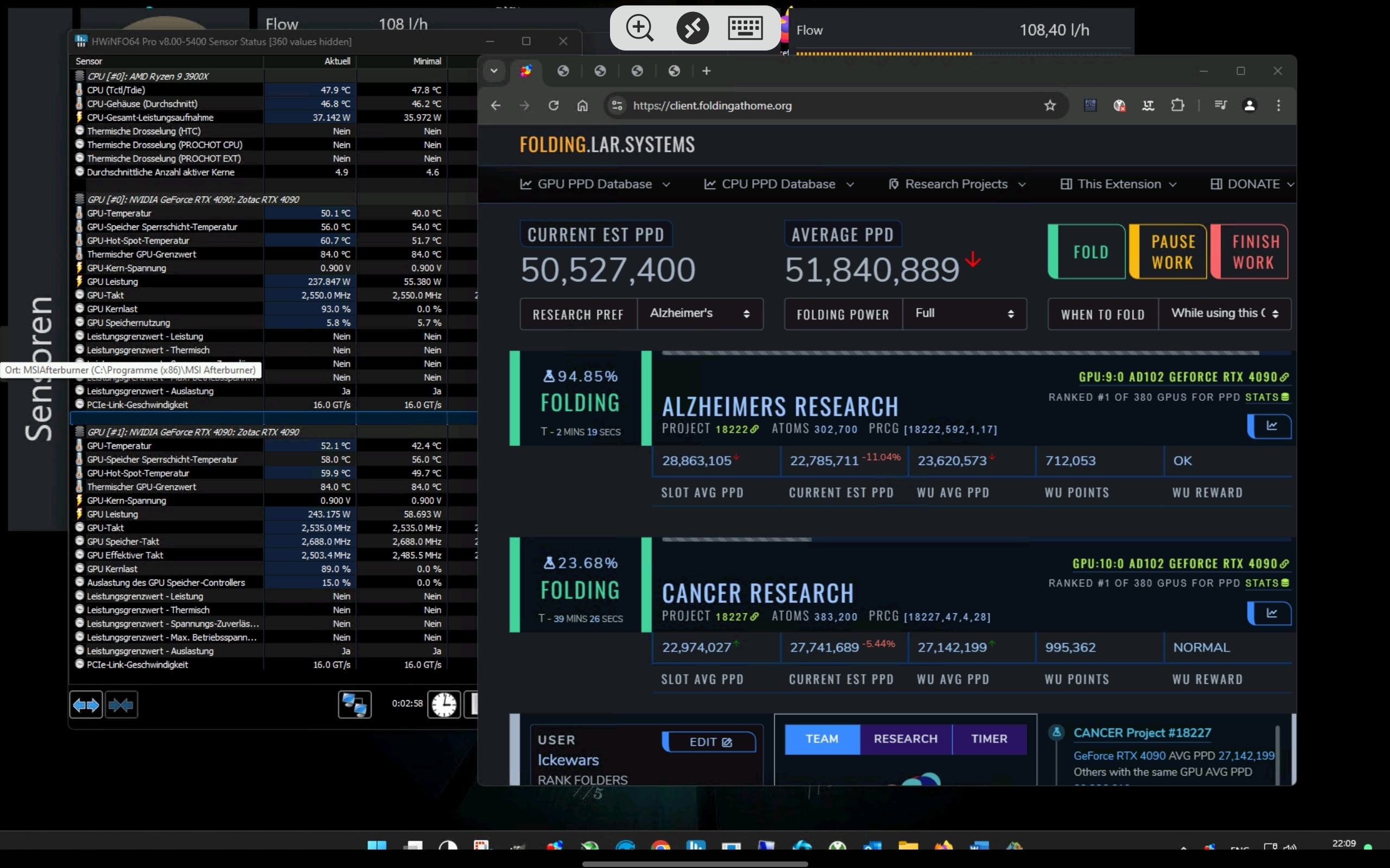
Task: Switch to the fifth browser tab with globe
Action: (x=674, y=71)
